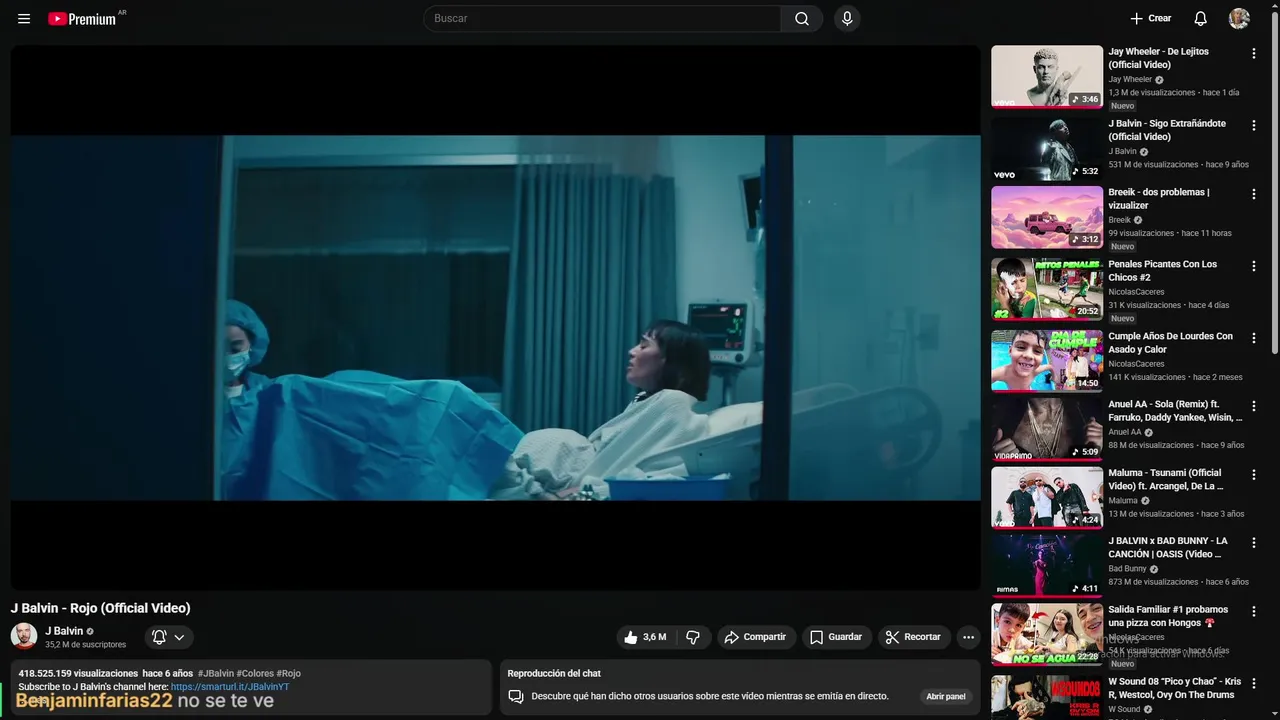Screen dimensions: 1280x720
Task: Open Bad Bunny channel name in sidebar
Action: (x=1127, y=568)
